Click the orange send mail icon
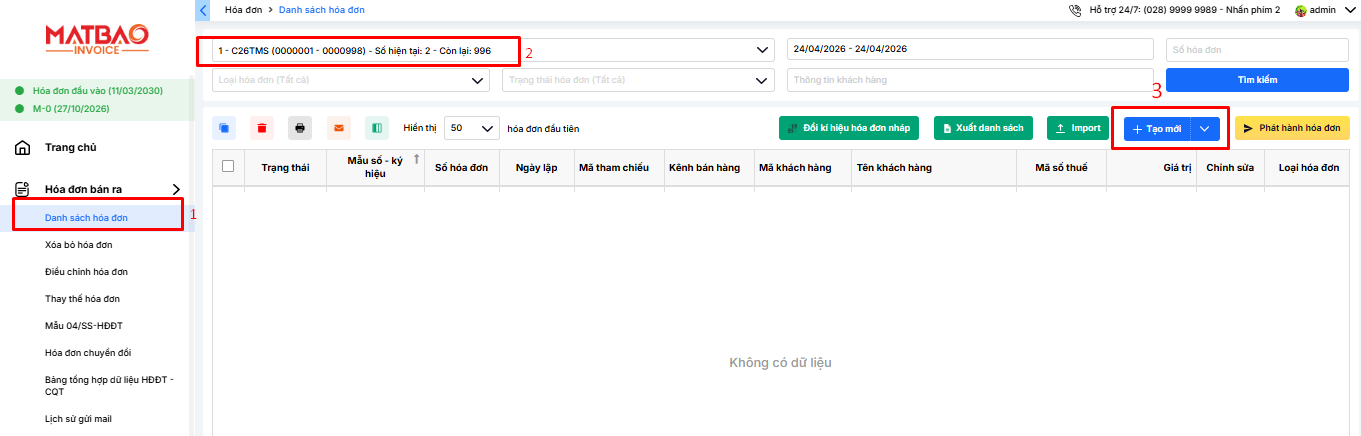 pyautogui.click(x=338, y=128)
